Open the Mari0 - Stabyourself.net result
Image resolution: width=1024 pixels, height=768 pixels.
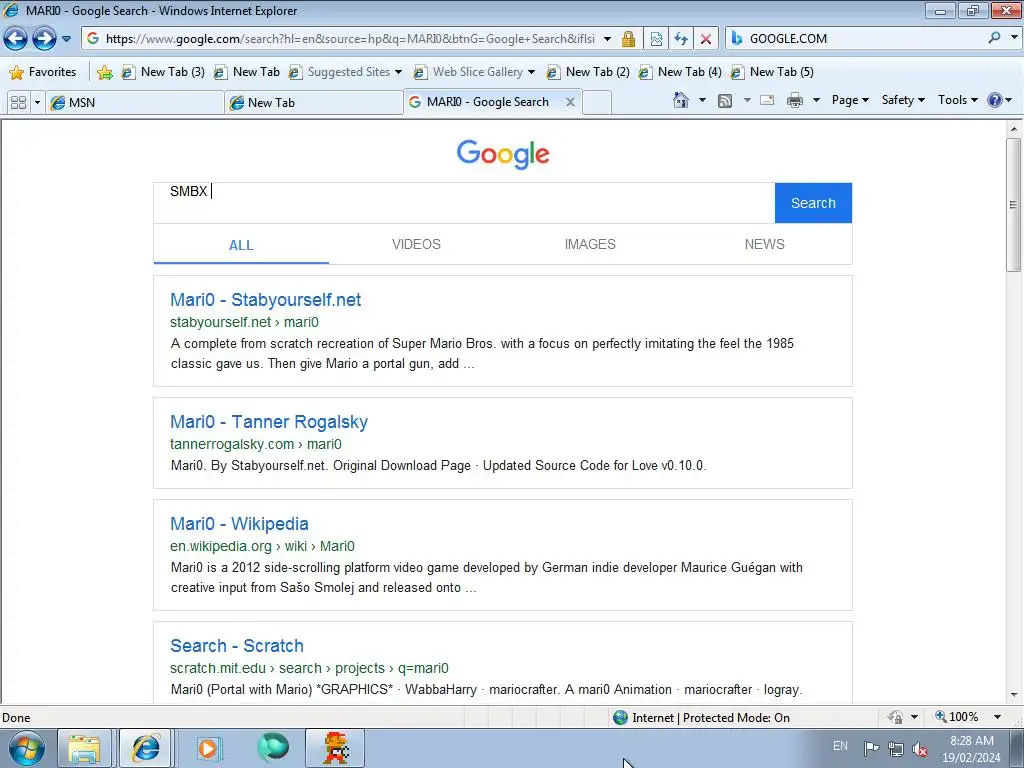tap(265, 300)
